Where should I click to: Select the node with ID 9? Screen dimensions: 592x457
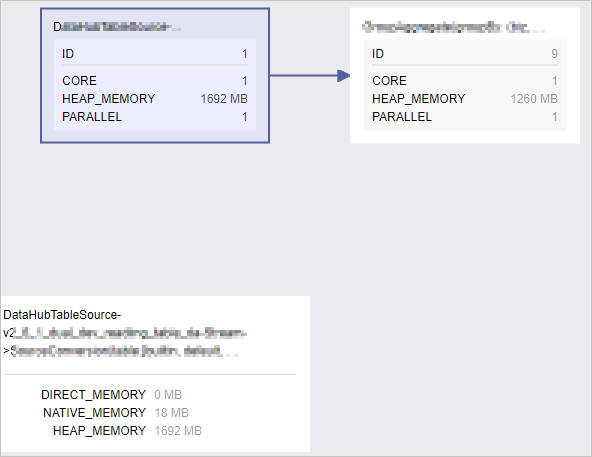(465, 76)
